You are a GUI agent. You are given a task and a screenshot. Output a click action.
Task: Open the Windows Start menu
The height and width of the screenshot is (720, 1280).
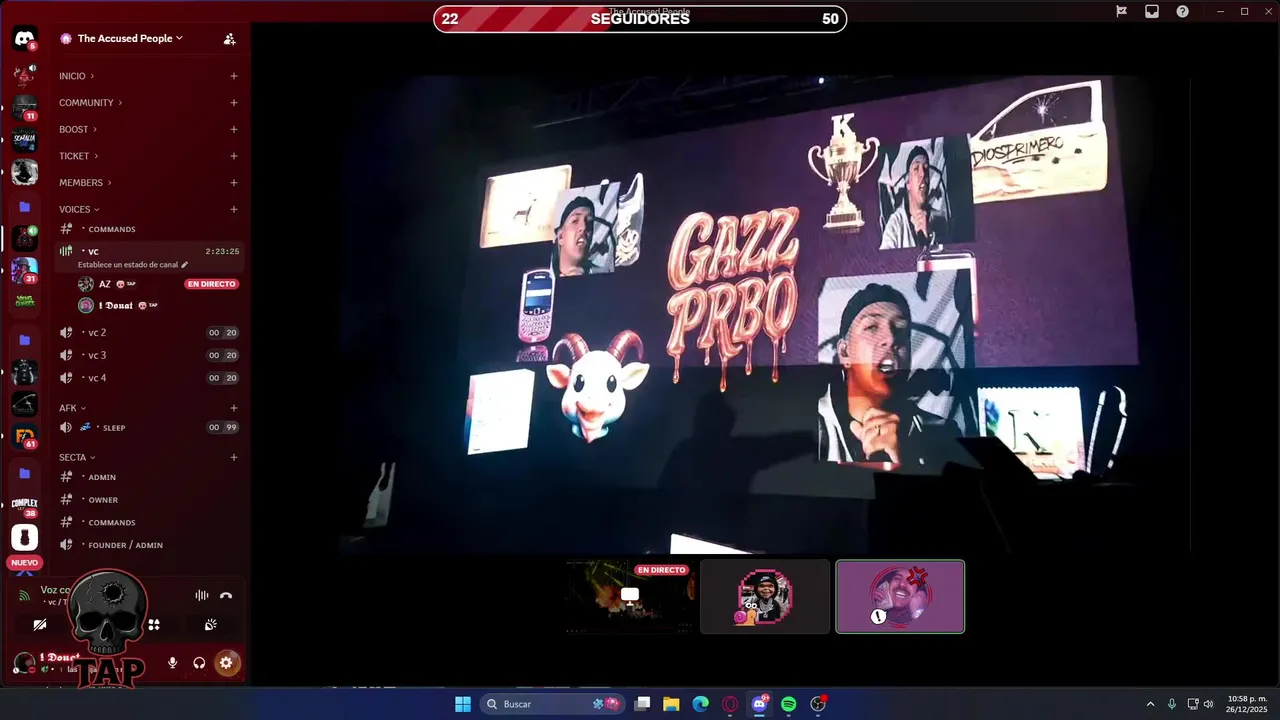pyautogui.click(x=463, y=704)
